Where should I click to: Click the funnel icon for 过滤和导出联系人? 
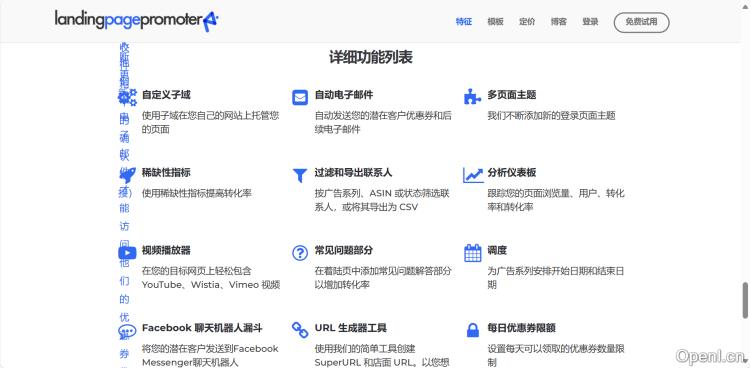(299, 176)
